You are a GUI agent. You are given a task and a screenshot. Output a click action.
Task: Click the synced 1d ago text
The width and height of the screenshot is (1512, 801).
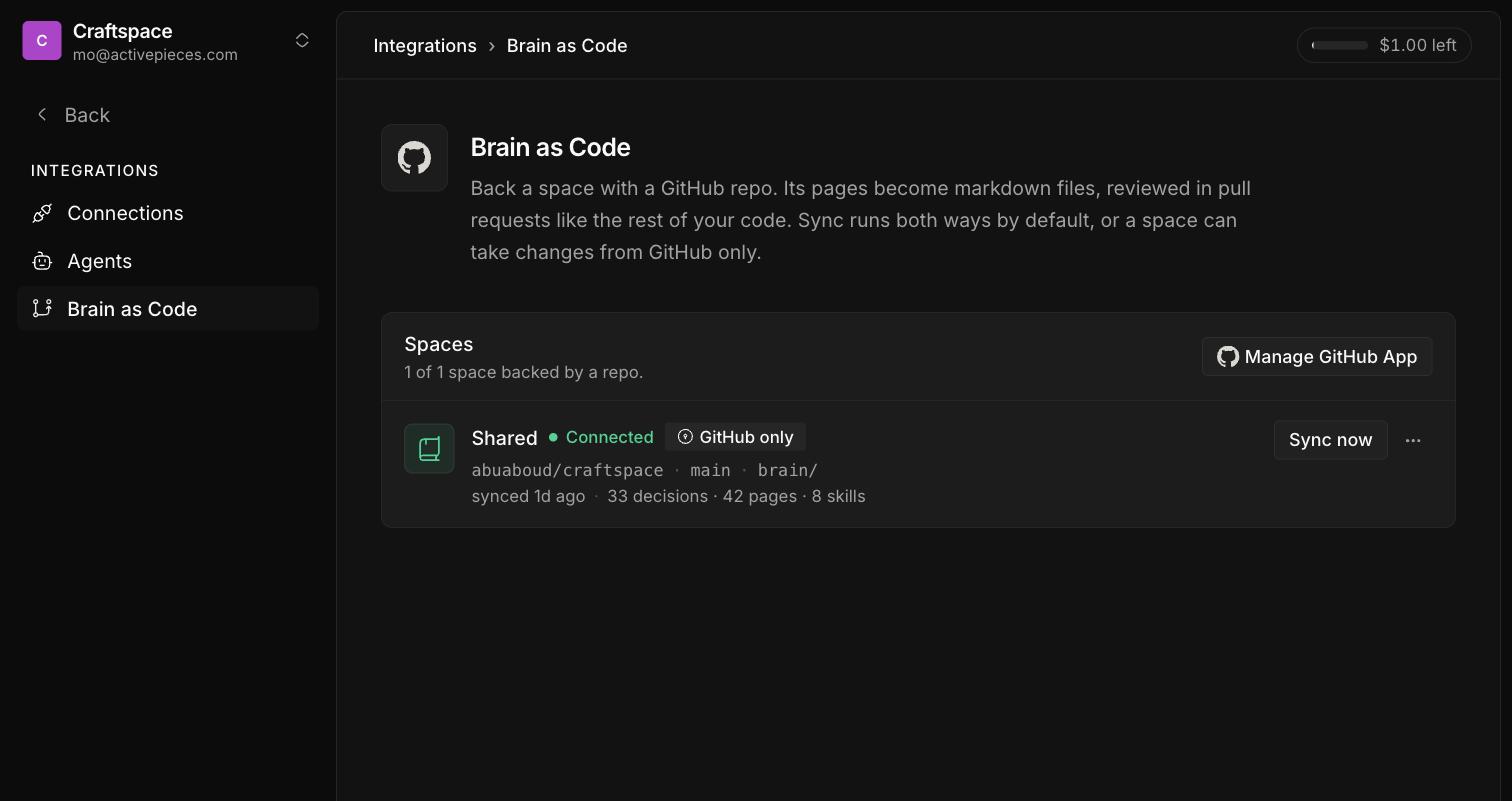tap(528, 496)
